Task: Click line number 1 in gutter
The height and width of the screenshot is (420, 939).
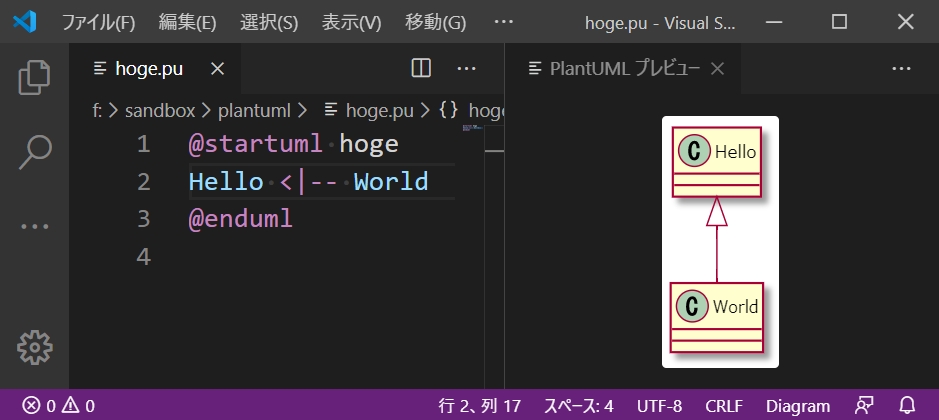Action: click(x=143, y=144)
